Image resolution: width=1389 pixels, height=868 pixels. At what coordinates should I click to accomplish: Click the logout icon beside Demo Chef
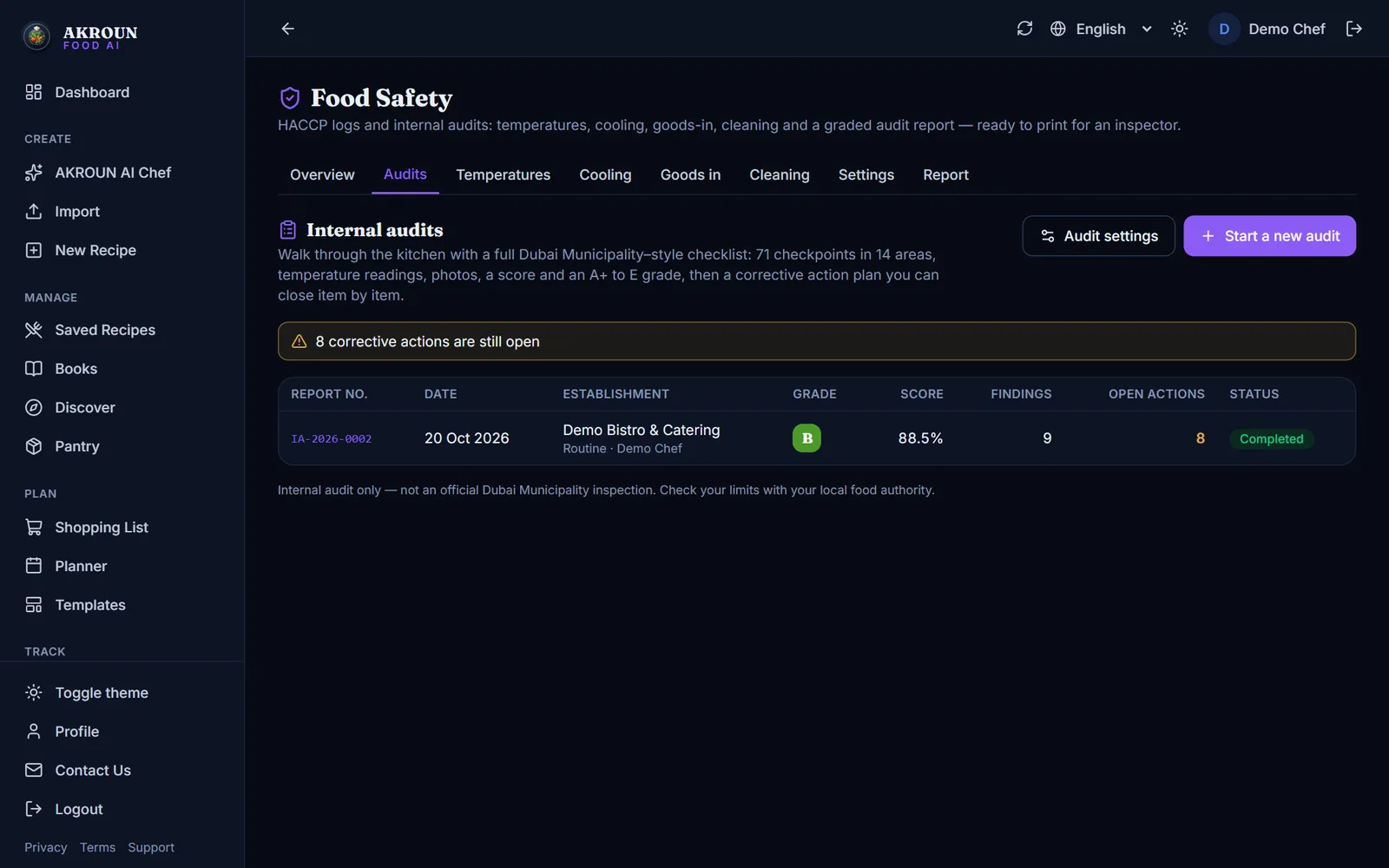(1353, 29)
